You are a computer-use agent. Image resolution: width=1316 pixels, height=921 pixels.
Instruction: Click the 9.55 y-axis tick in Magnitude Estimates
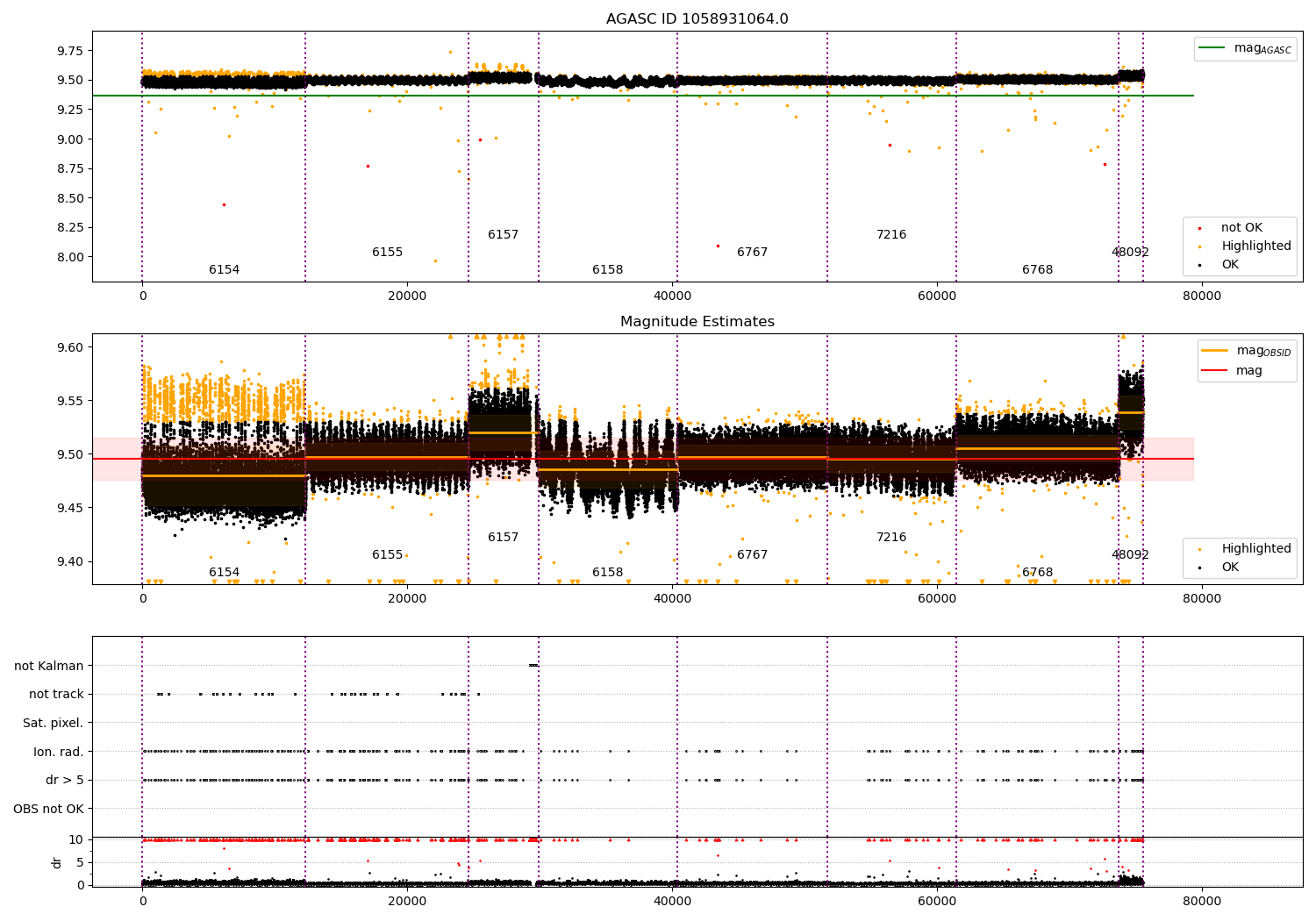click(x=69, y=401)
